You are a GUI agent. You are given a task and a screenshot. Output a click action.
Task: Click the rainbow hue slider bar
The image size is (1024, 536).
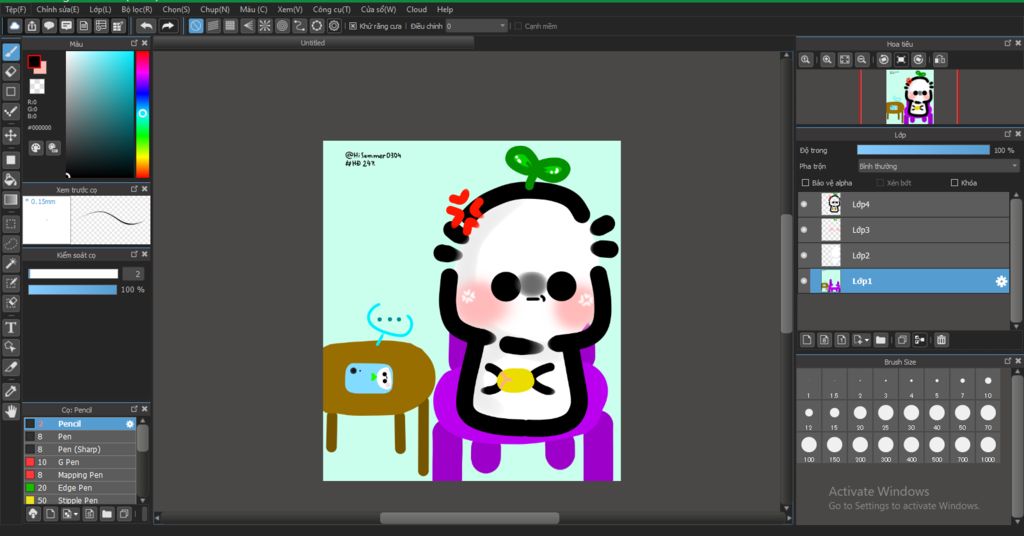click(x=142, y=114)
